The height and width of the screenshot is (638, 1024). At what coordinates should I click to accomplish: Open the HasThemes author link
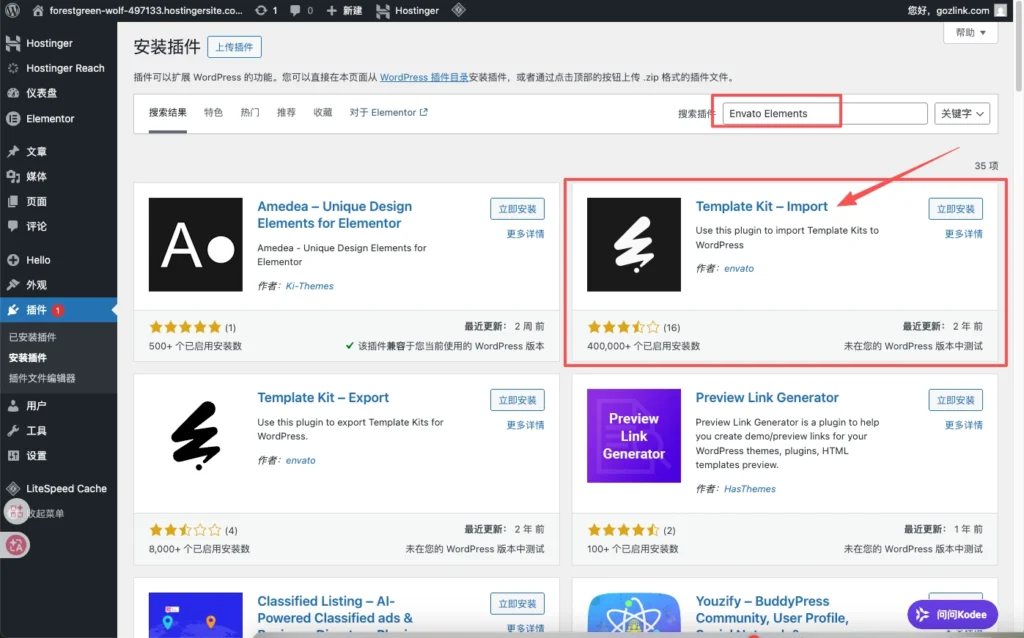pos(750,488)
